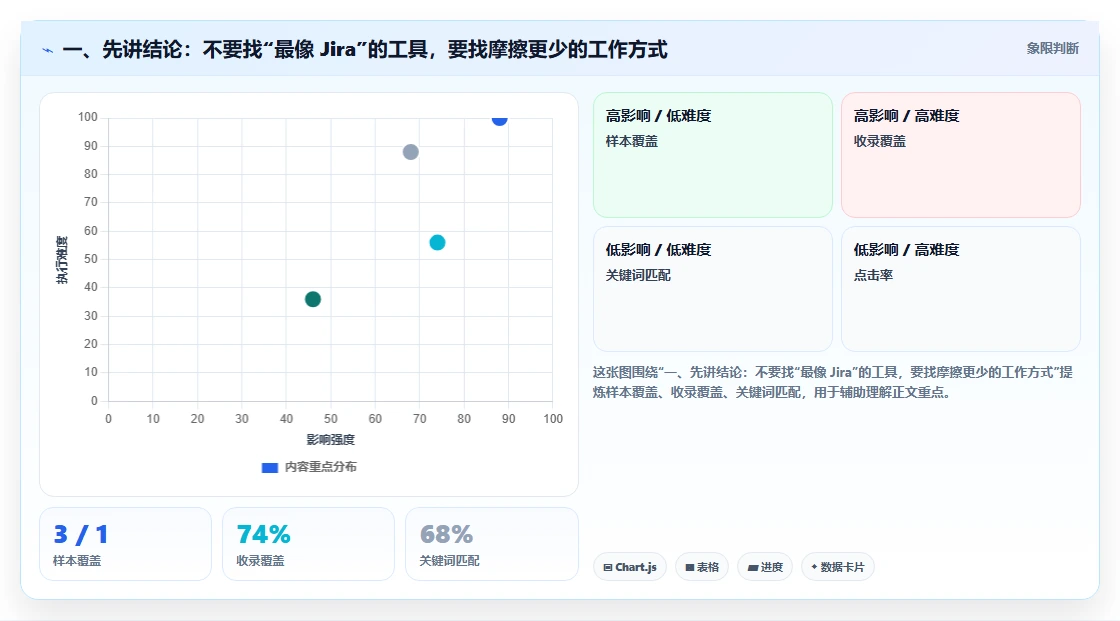The height and width of the screenshot is (621, 1120).
Task: Click the Chart.js tag chip
Action: (x=630, y=567)
